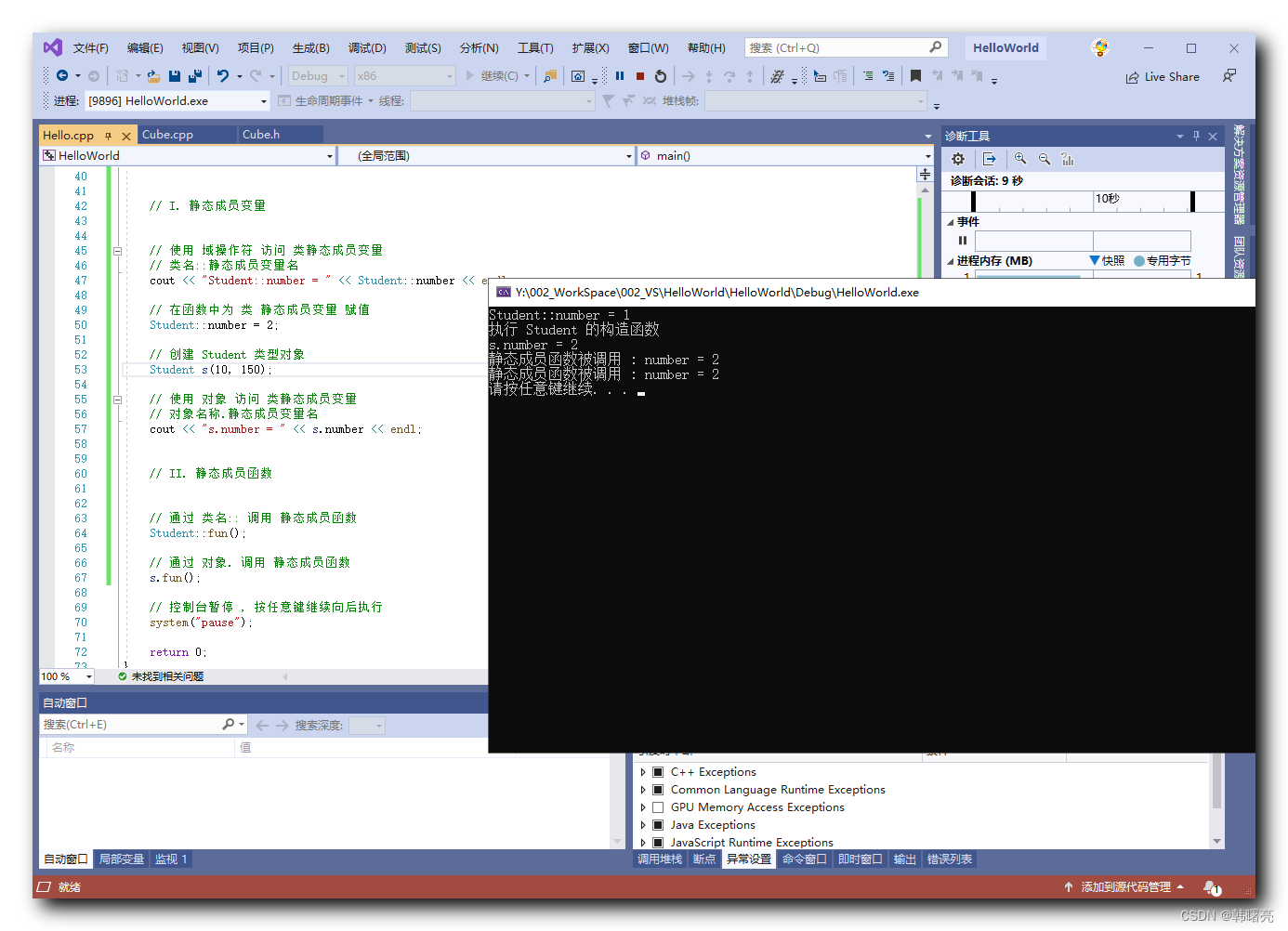Viewport: 1288px width, 931px height.
Task: Collapse the 事件 section in diagnostics
Action: tap(951, 222)
